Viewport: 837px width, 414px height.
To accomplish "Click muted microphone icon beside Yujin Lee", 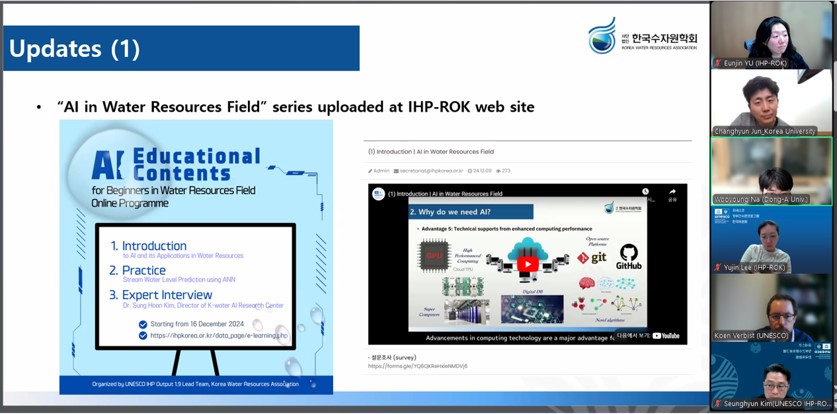I will click(x=717, y=267).
